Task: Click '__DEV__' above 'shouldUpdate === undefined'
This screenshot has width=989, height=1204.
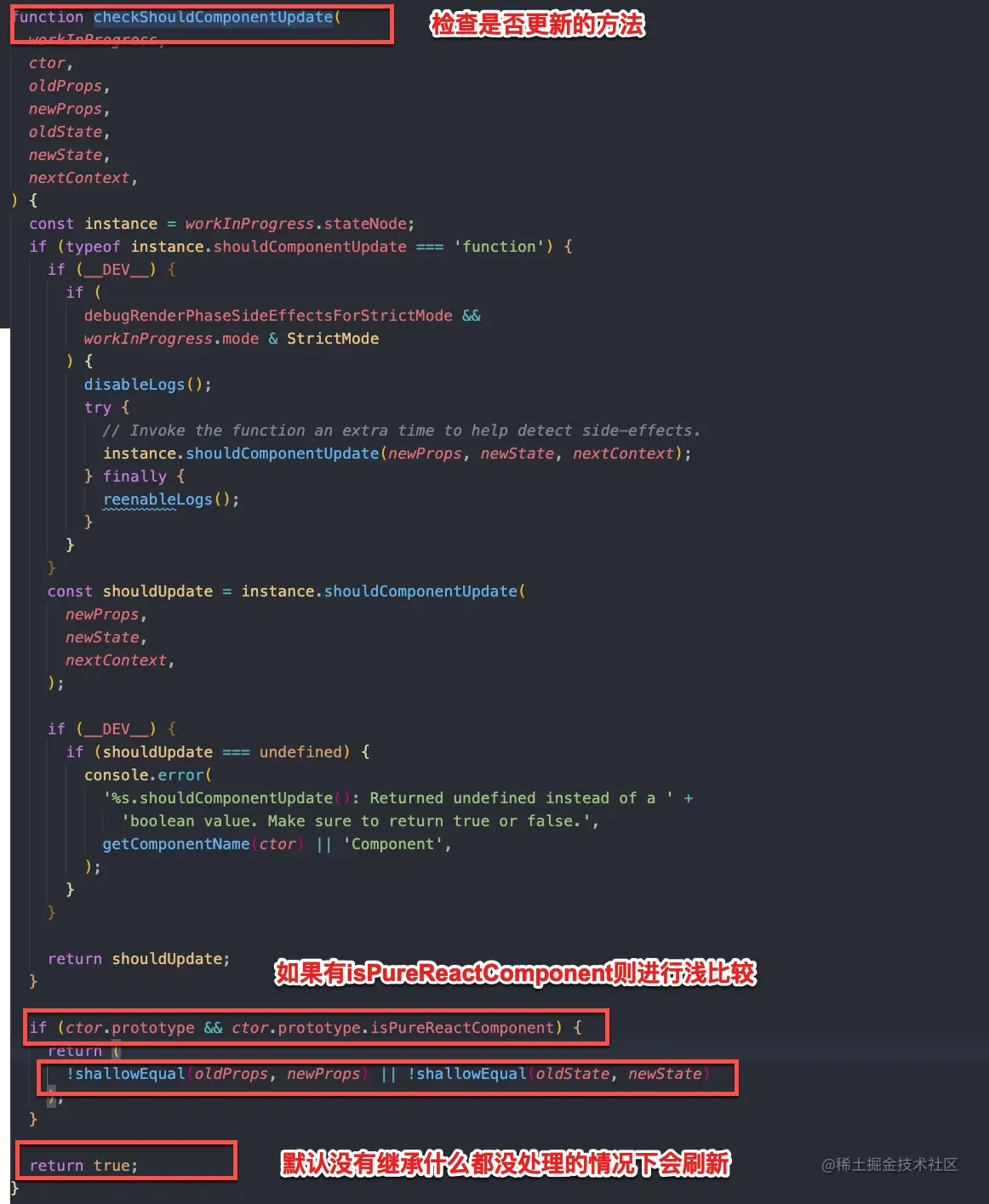Action: click(116, 729)
